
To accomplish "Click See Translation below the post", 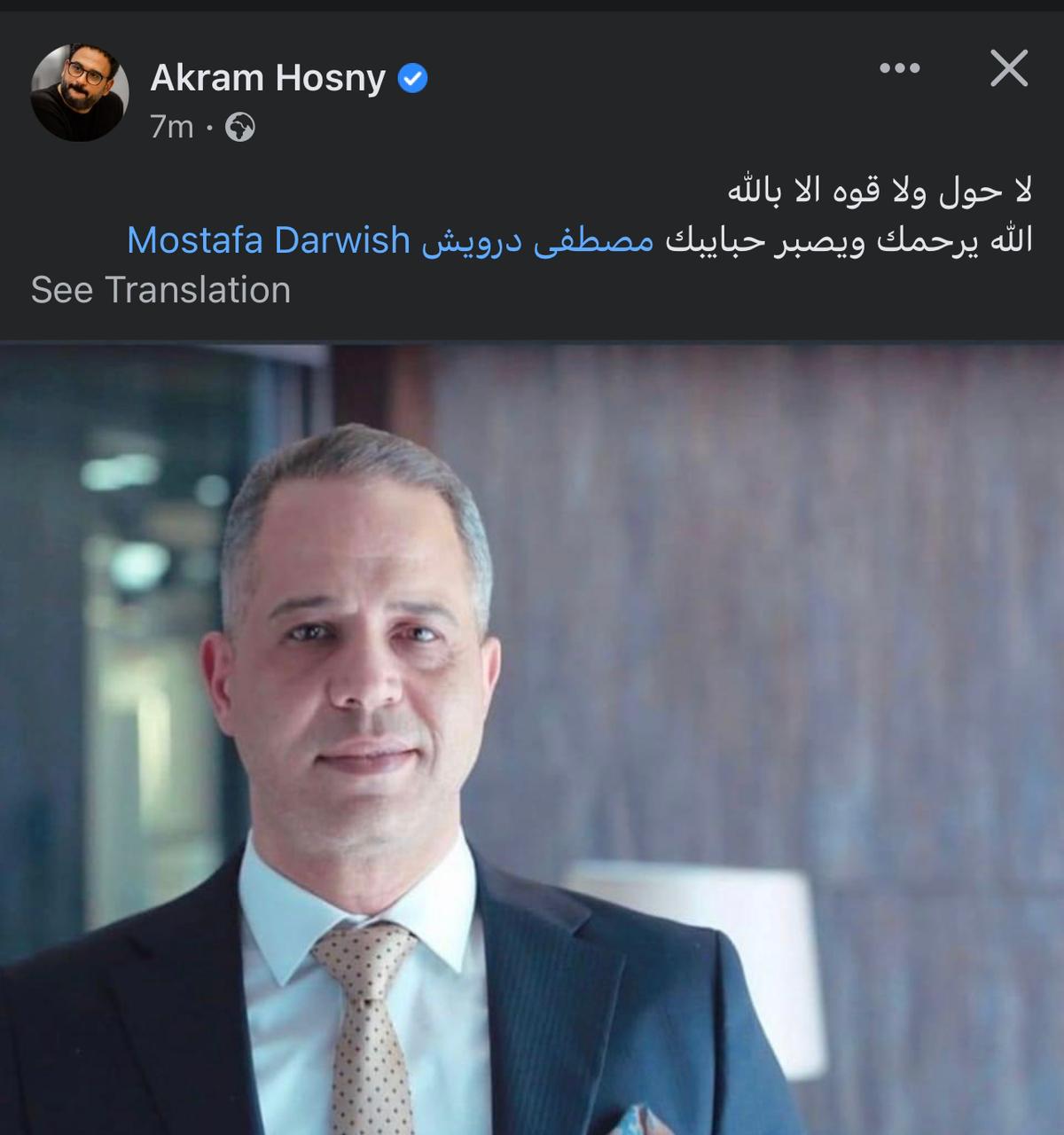I will point(160,290).
